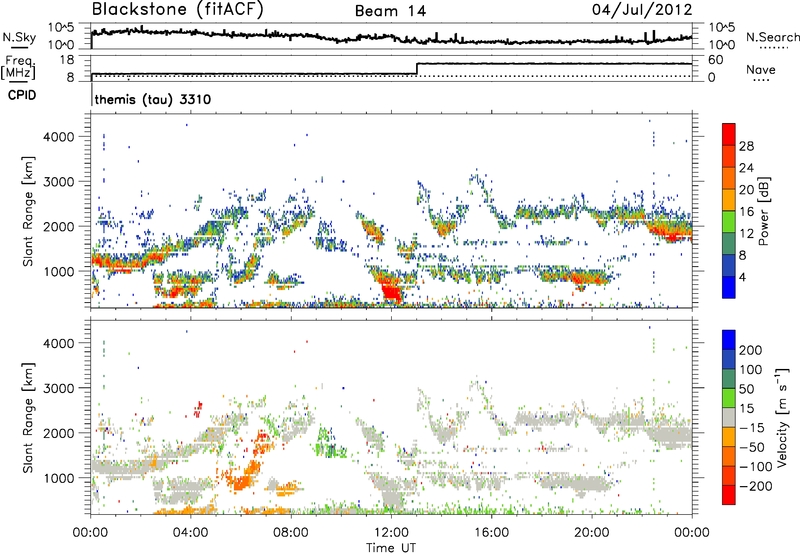800x554 pixels.
Task: Click the '18' frequency axis value
Action: 66,60
